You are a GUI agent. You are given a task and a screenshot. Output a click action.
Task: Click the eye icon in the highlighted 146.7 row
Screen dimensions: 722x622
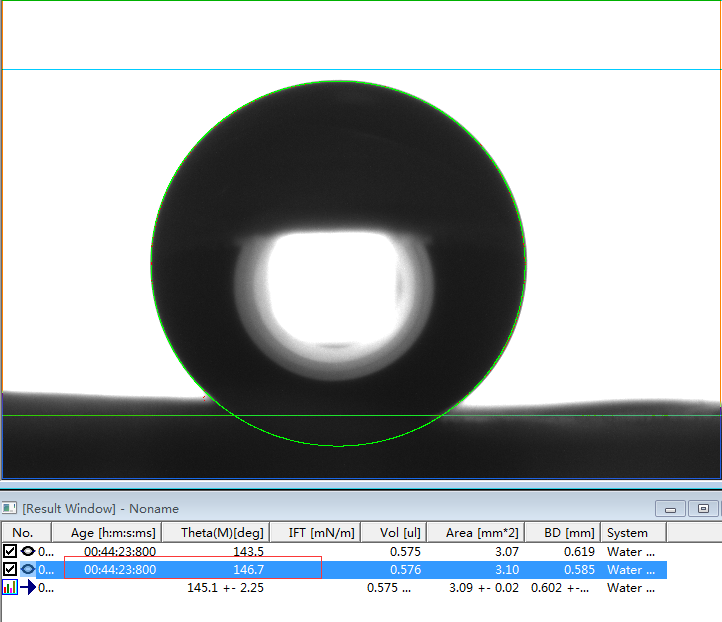pos(28,569)
